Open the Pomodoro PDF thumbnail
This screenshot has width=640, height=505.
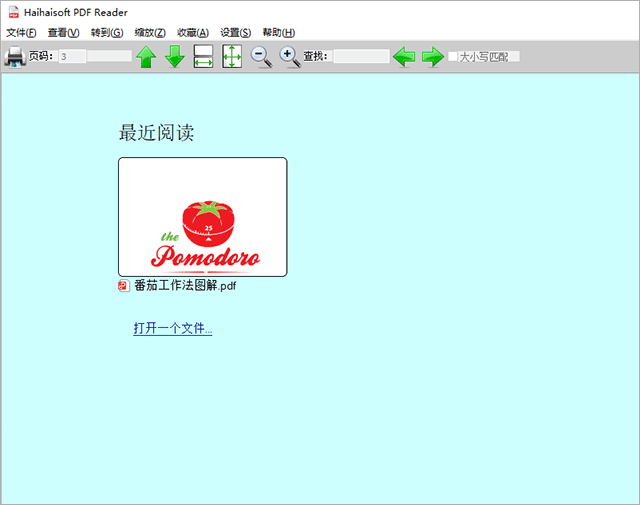(x=203, y=217)
